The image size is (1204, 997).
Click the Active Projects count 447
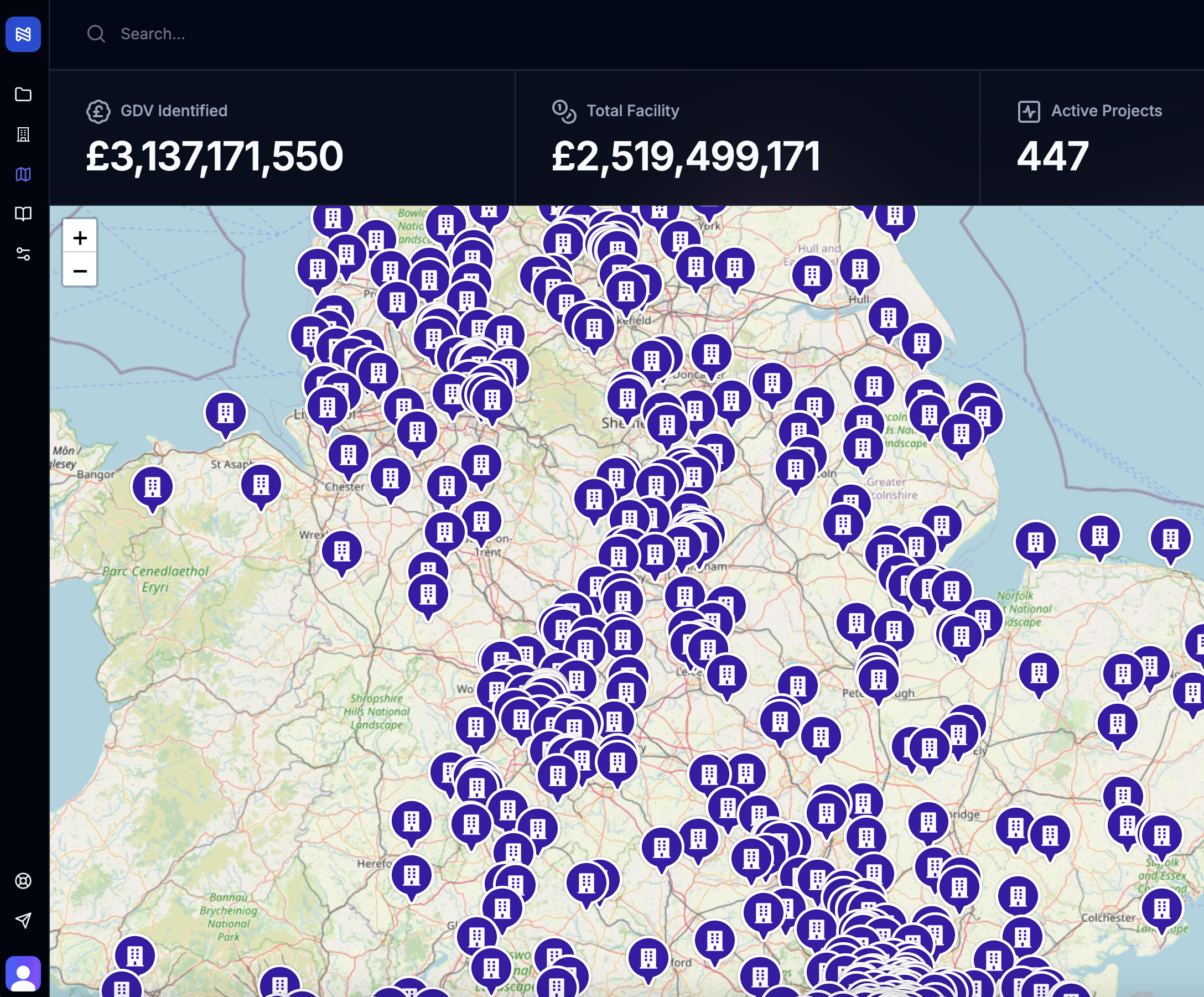click(1052, 157)
